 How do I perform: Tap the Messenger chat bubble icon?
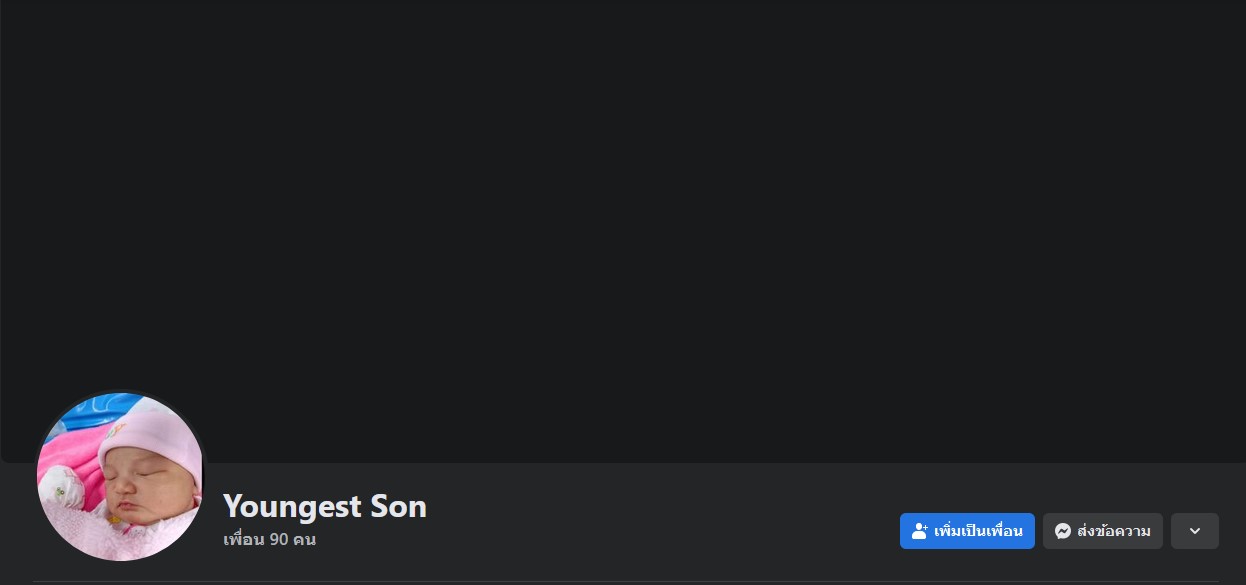[x=1063, y=531]
